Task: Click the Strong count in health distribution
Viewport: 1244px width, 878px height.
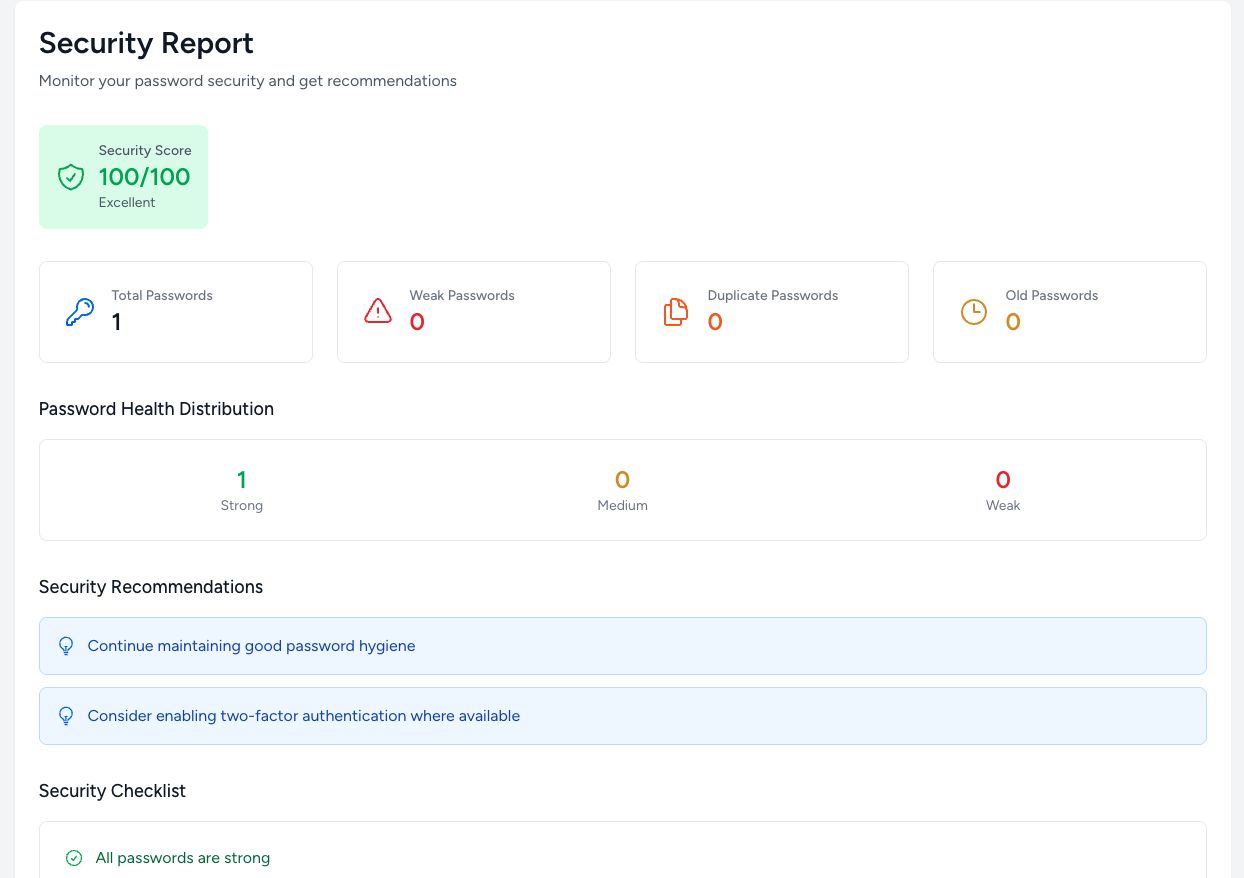Action: (x=241, y=480)
